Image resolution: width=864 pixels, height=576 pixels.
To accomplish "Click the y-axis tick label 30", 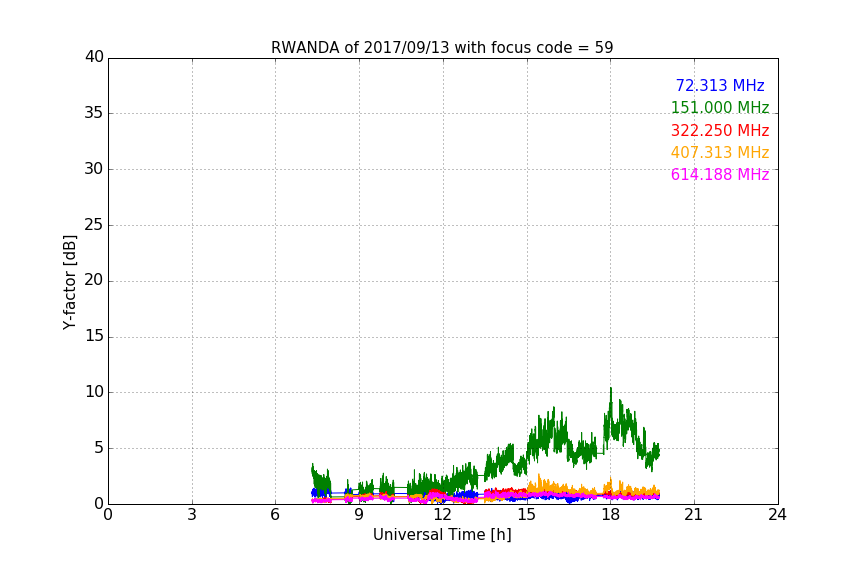I will (x=94, y=169).
